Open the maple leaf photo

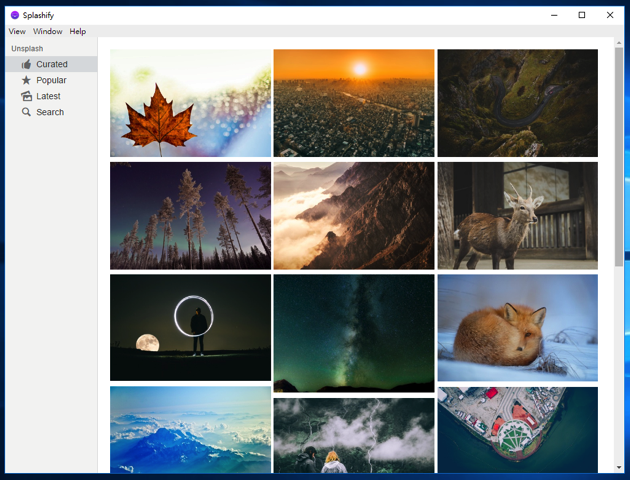190,103
